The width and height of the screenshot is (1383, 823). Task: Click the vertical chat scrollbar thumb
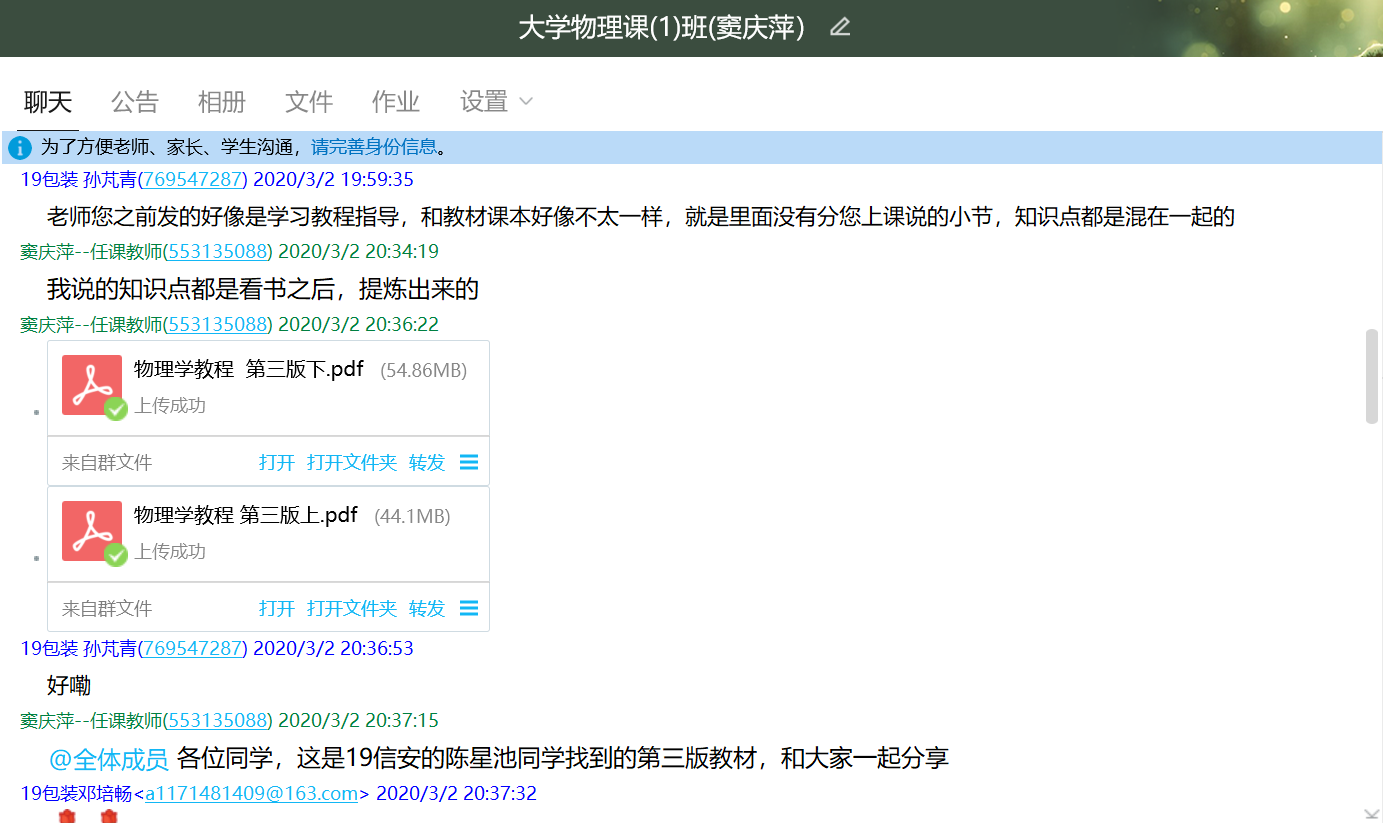(x=1371, y=376)
